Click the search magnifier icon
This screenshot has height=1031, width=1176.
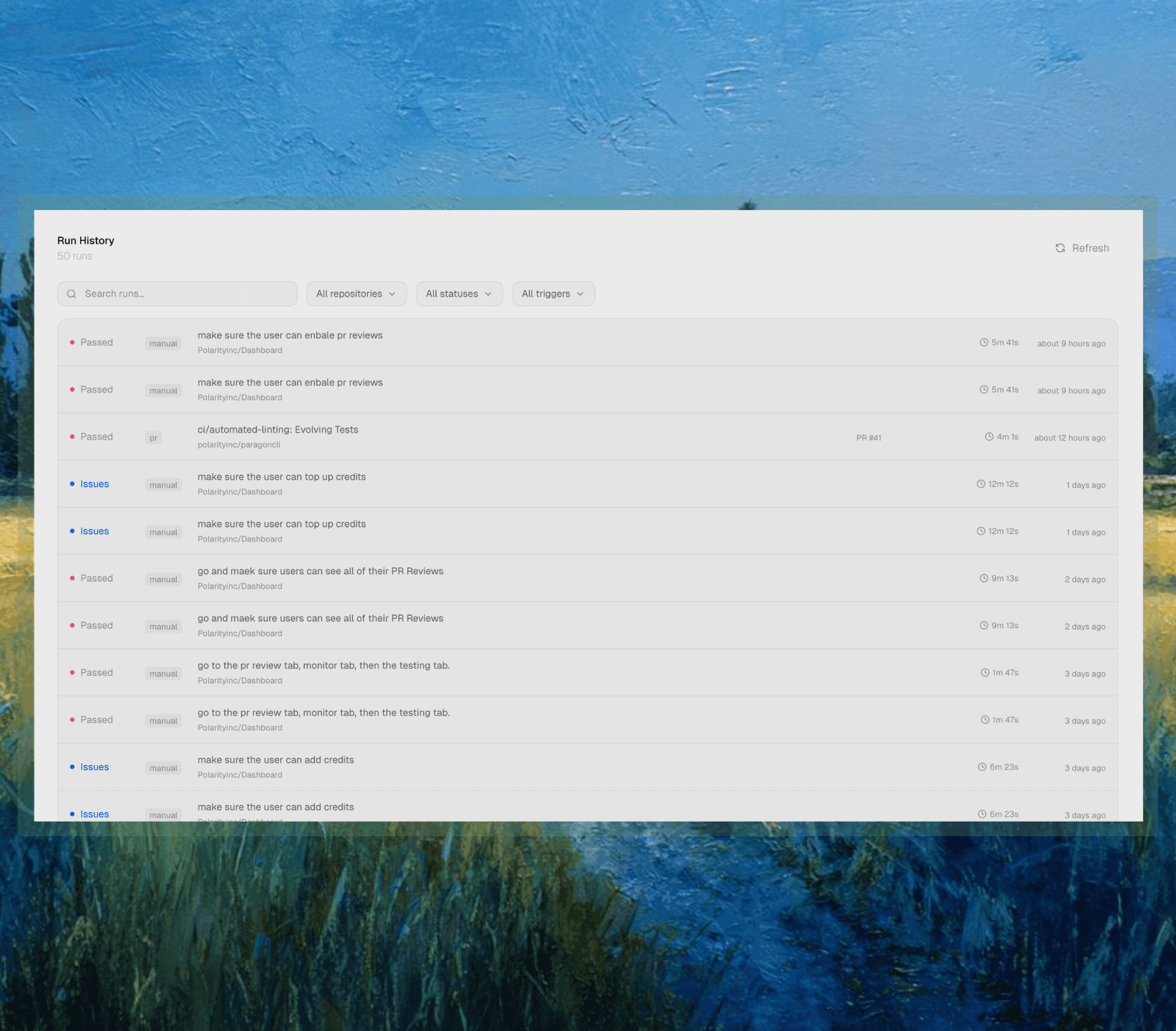tap(72, 293)
